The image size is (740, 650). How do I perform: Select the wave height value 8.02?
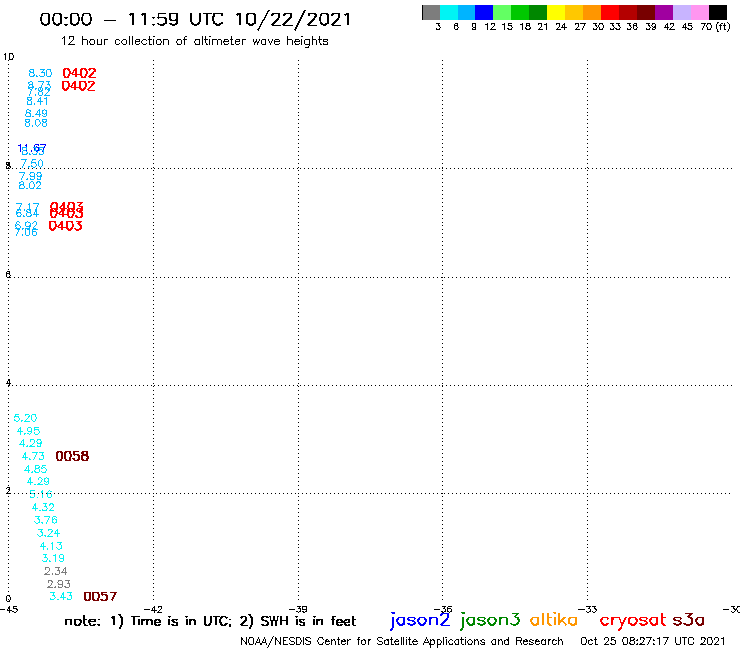click(x=30, y=186)
